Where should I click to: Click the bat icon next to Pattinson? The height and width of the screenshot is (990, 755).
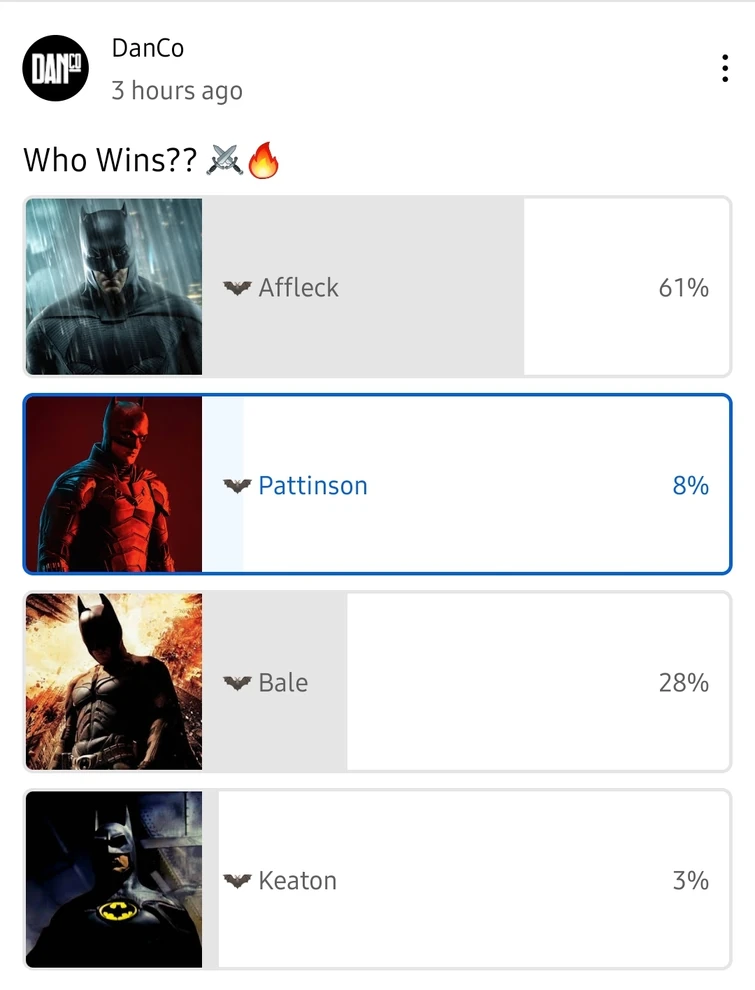237,485
